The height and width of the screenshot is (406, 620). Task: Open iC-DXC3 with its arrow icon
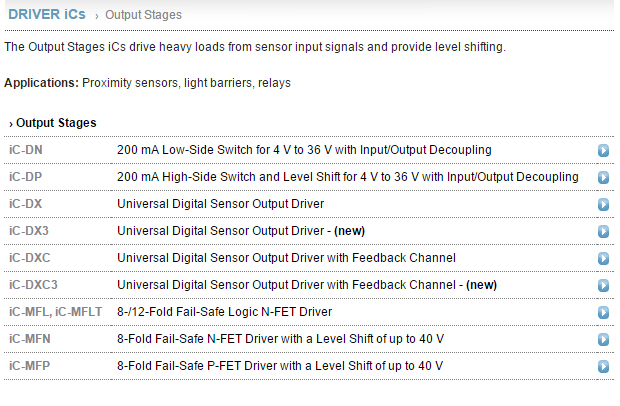[603, 285]
